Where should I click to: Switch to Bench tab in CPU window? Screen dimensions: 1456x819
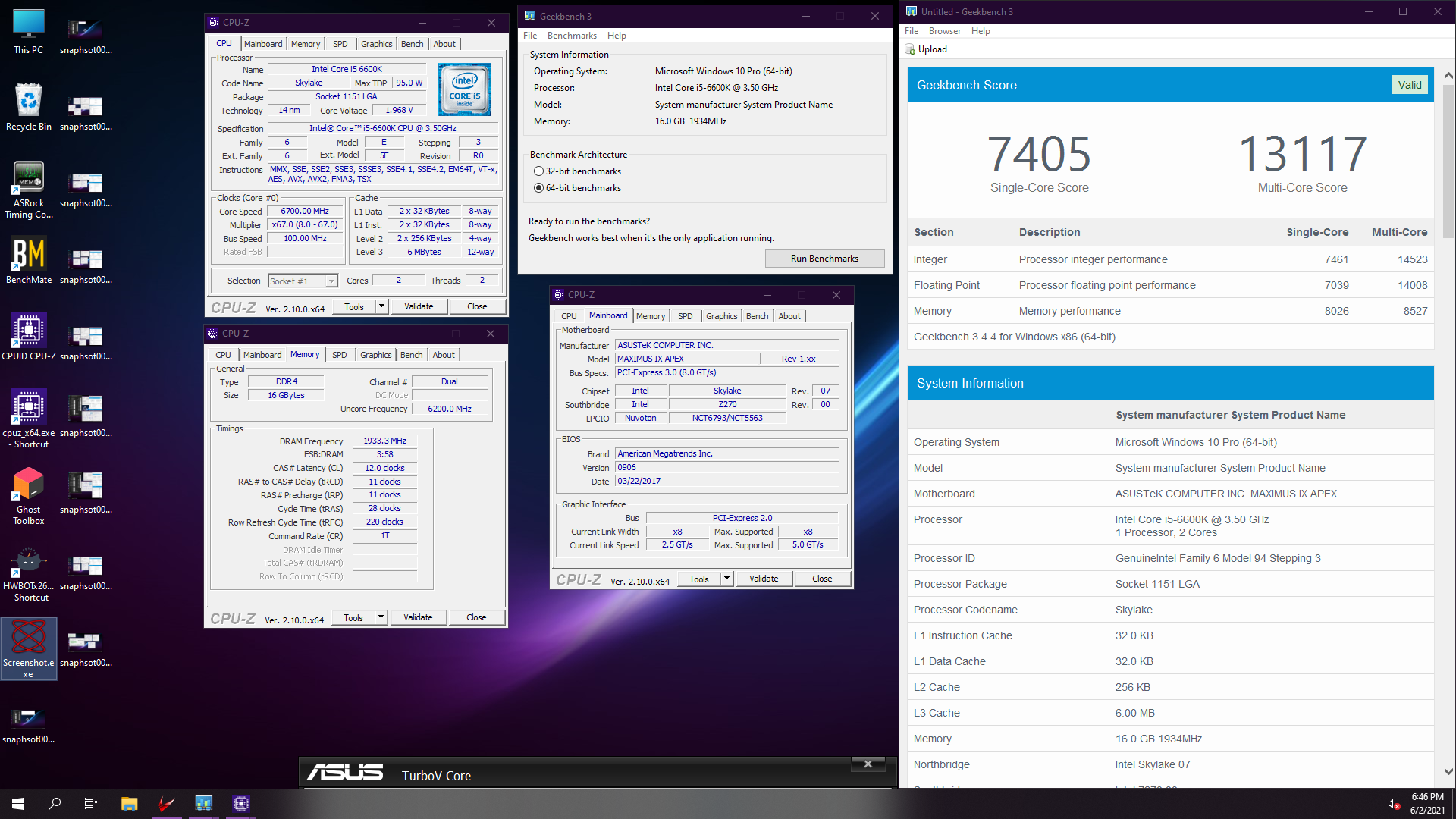point(413,44)
